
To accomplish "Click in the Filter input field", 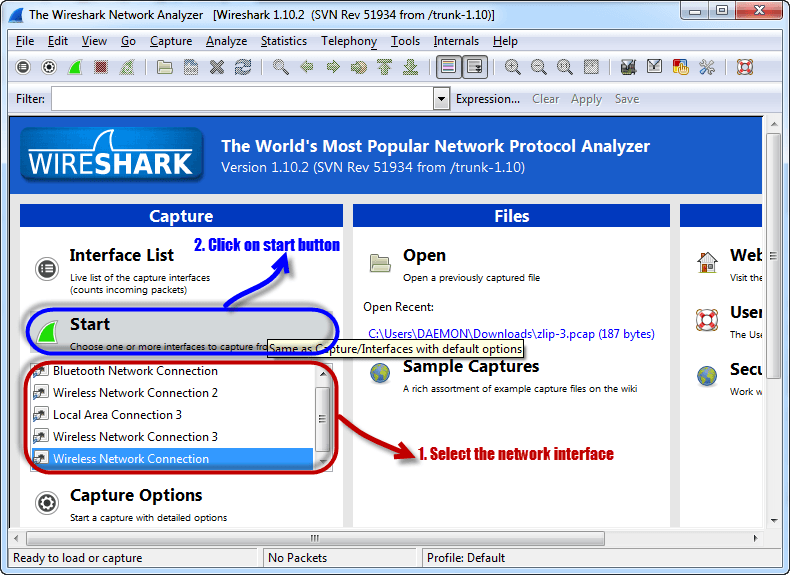I will coord(242,99).
